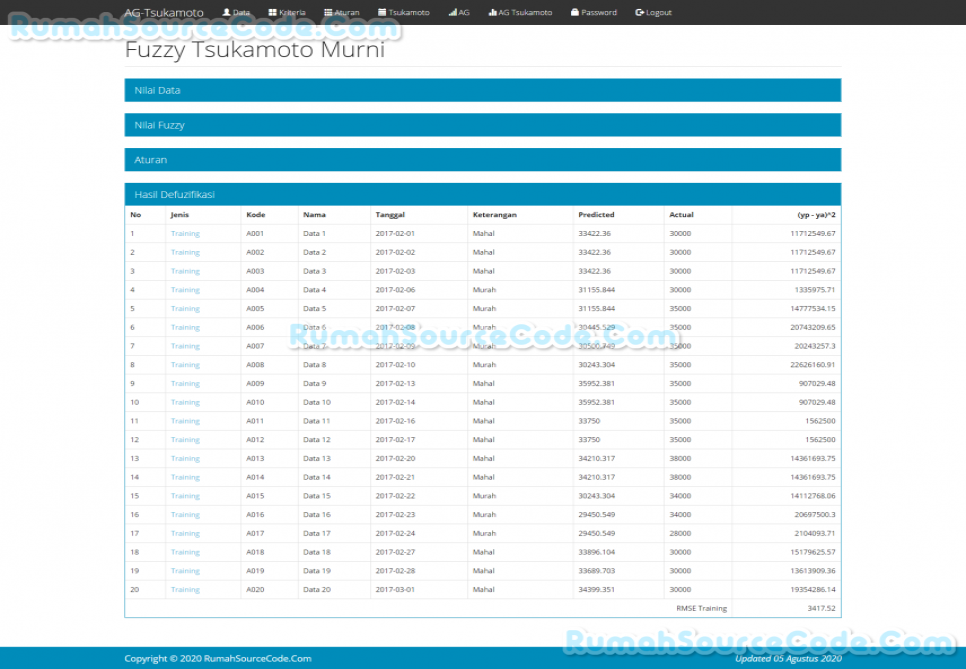Open Training link in row A018
Image resolution: width=966 pixels, height=669 pixels.
[x=185, y=552]
